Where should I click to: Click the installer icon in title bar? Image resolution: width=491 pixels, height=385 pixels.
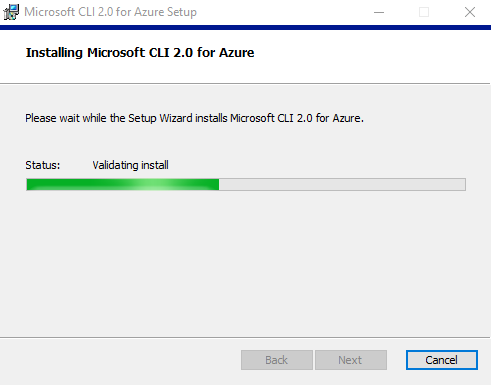[11, 12]
